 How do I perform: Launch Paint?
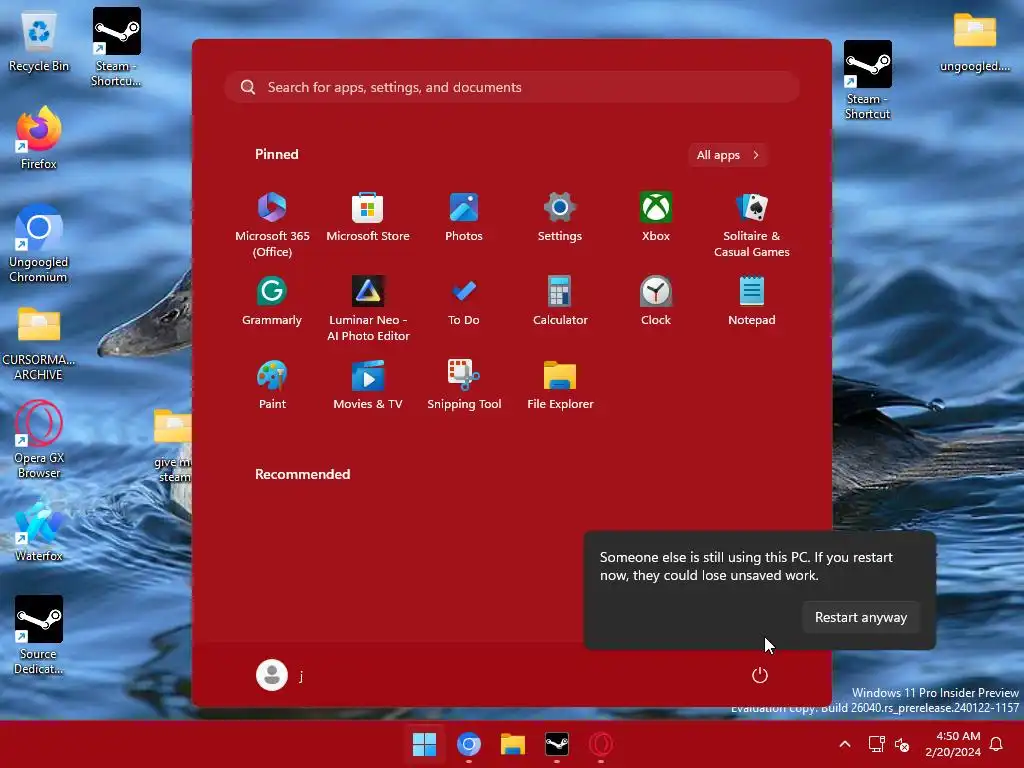click(x=272, y=385)
